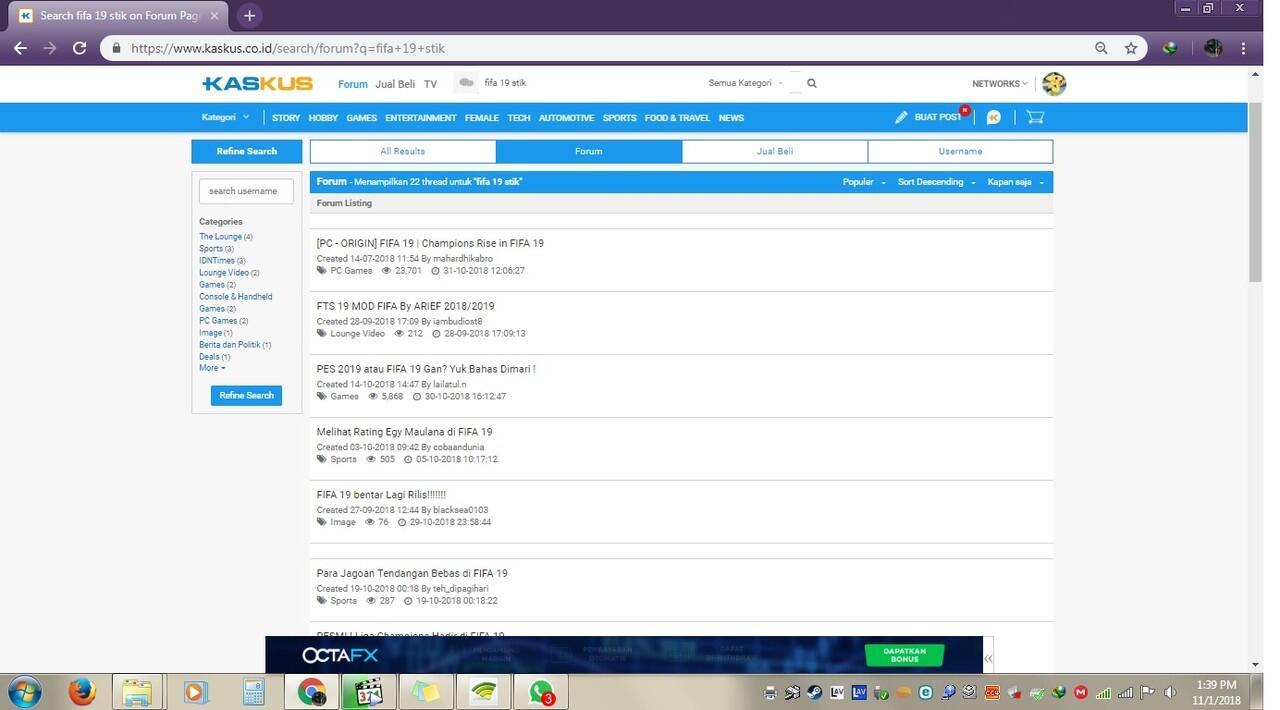
Task: Collapse the ad banner with arrow
Action: (x=988, y=658)
